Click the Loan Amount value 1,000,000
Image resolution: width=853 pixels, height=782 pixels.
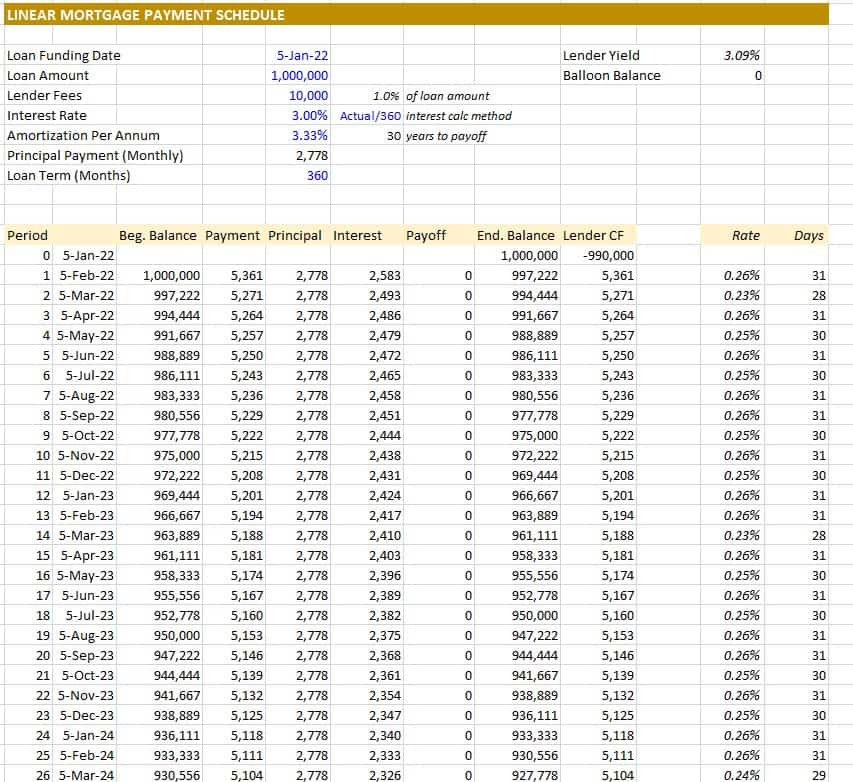[299, 76]
